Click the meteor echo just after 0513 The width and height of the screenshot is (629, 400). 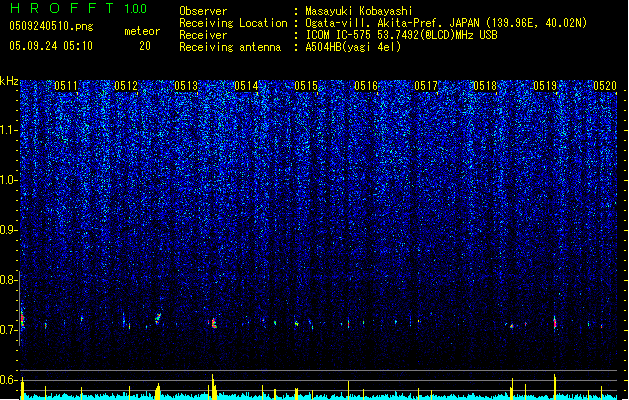pos(214,323)
